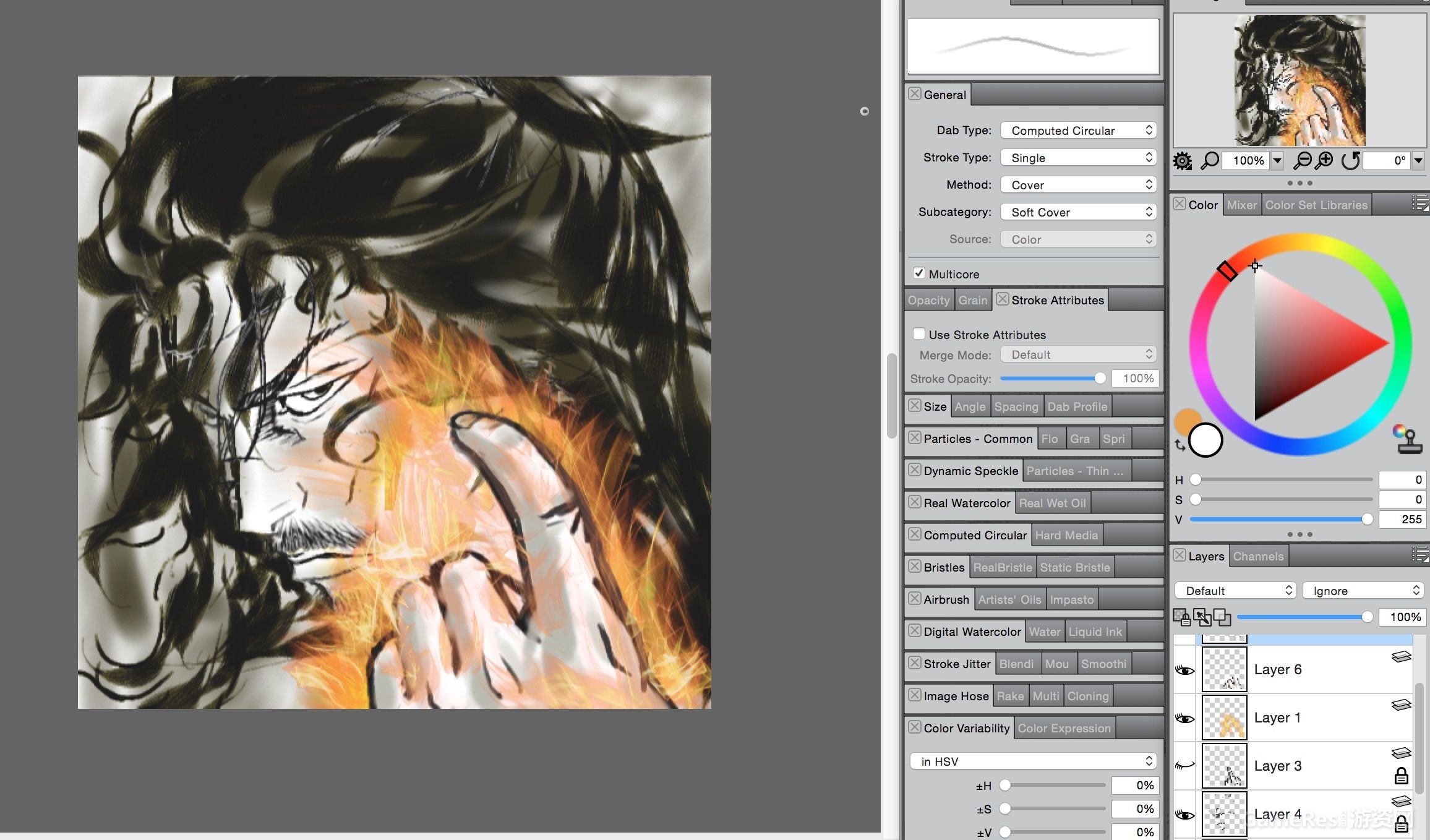Hide Layer 6 with eye icon
1430x840 pixels.
tap(1184, 670)
